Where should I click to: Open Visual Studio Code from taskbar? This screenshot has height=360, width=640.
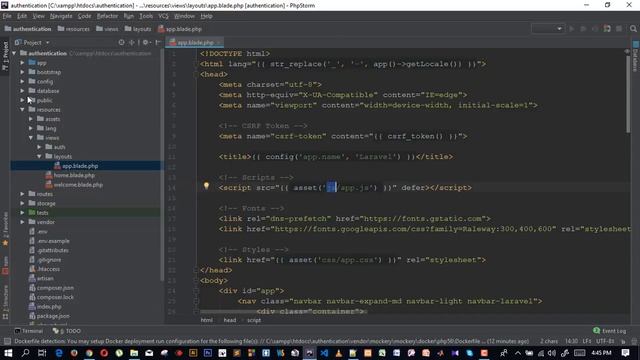(x=324, y=353)
